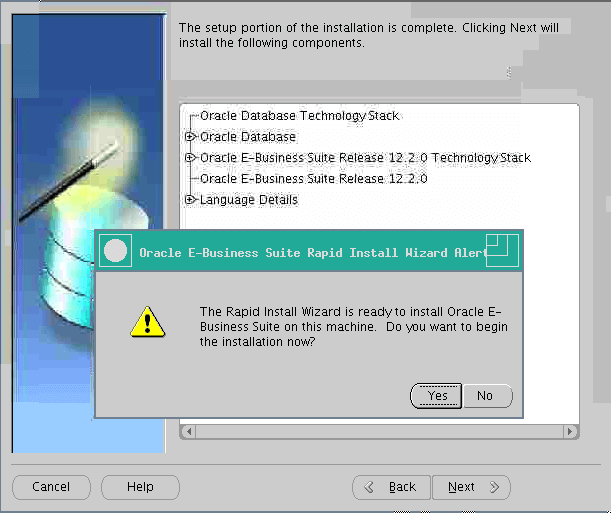Go to previous step with Back
Screen dimensions: 611x513
(x=392, y=487)
